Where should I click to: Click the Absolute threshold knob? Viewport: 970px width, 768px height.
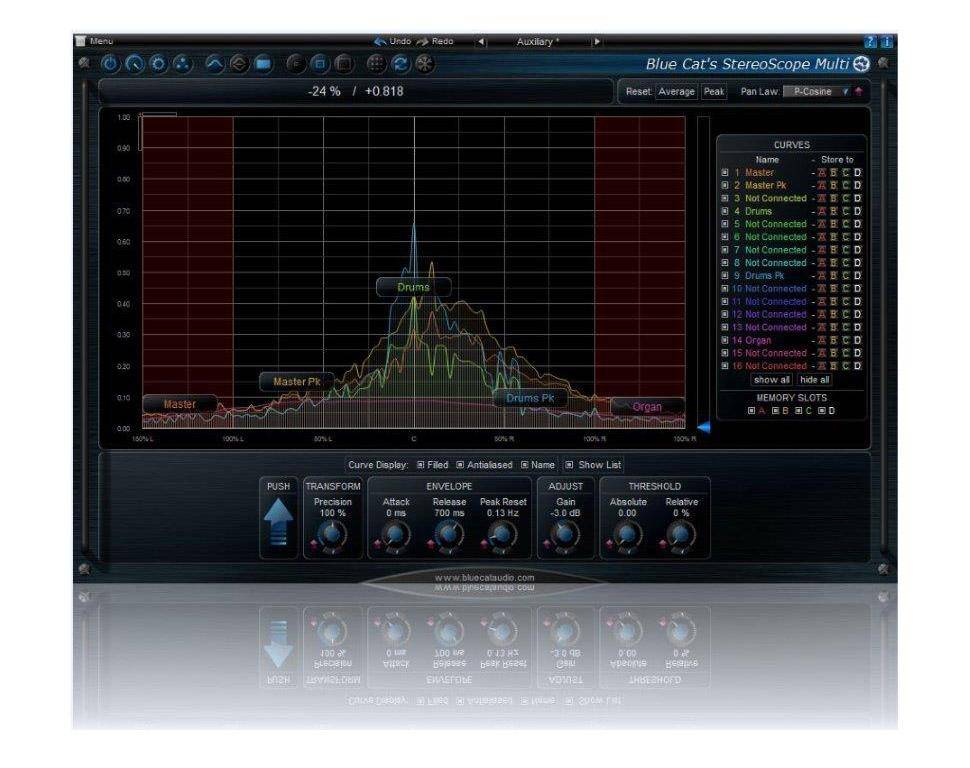627,535
